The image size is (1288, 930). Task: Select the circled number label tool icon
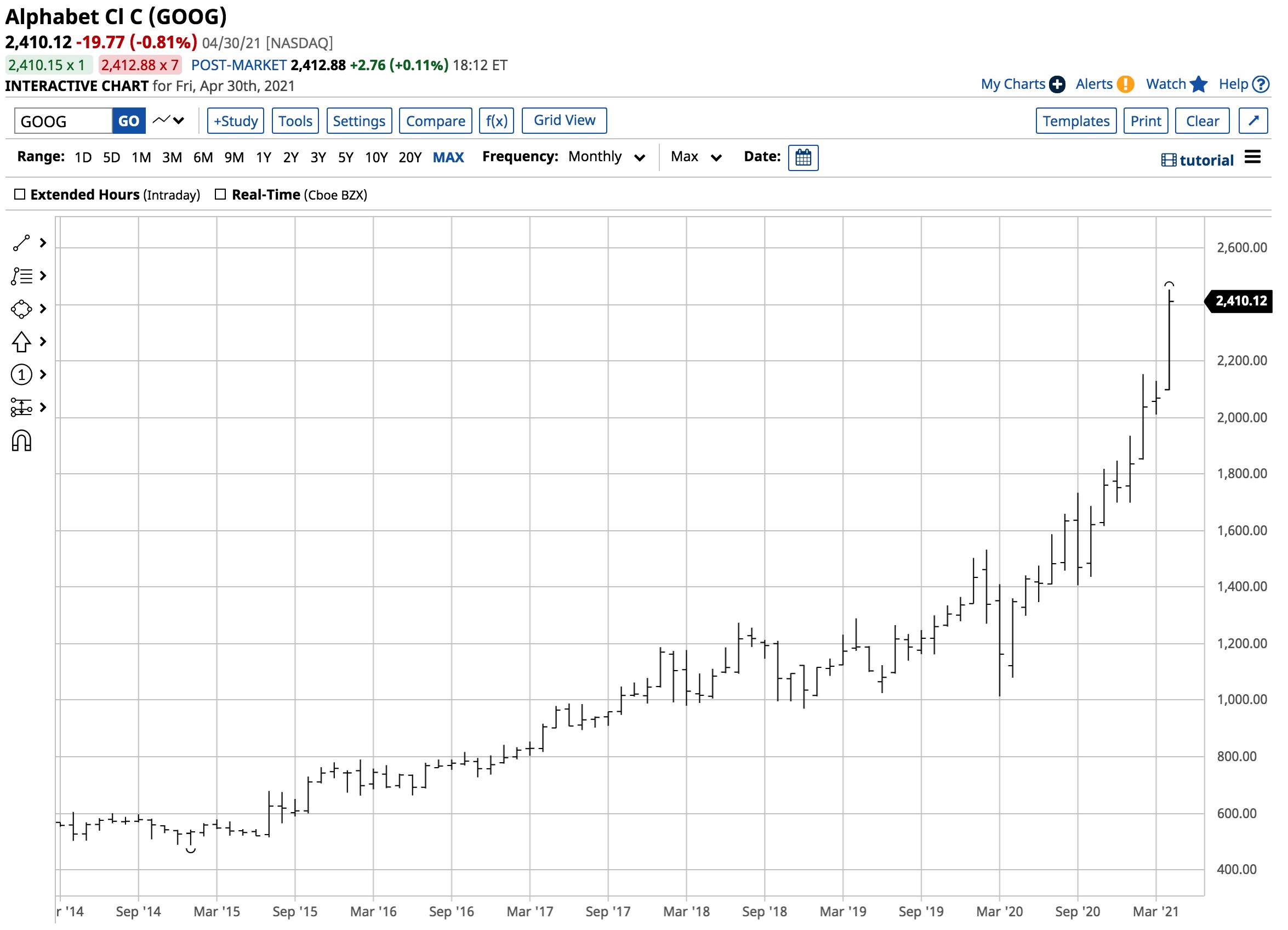[21, 376]
